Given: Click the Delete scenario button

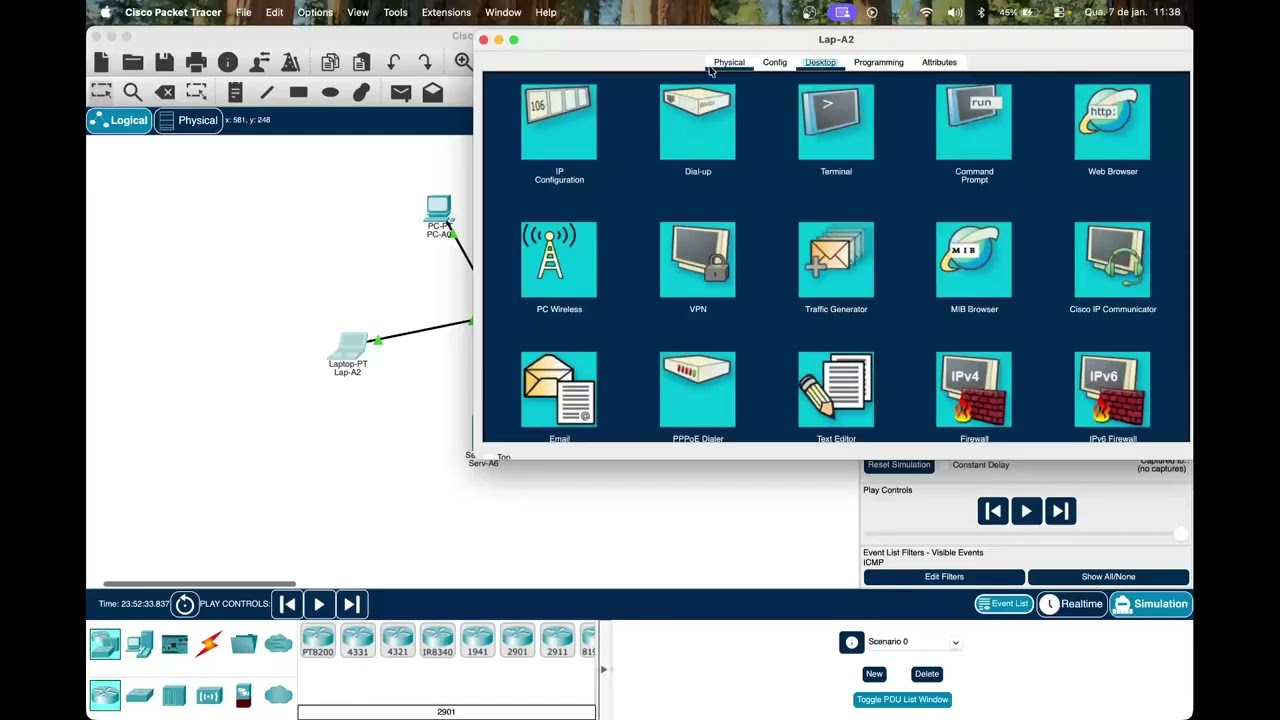Looking at the screenshot, I should (x=927, y=674).
